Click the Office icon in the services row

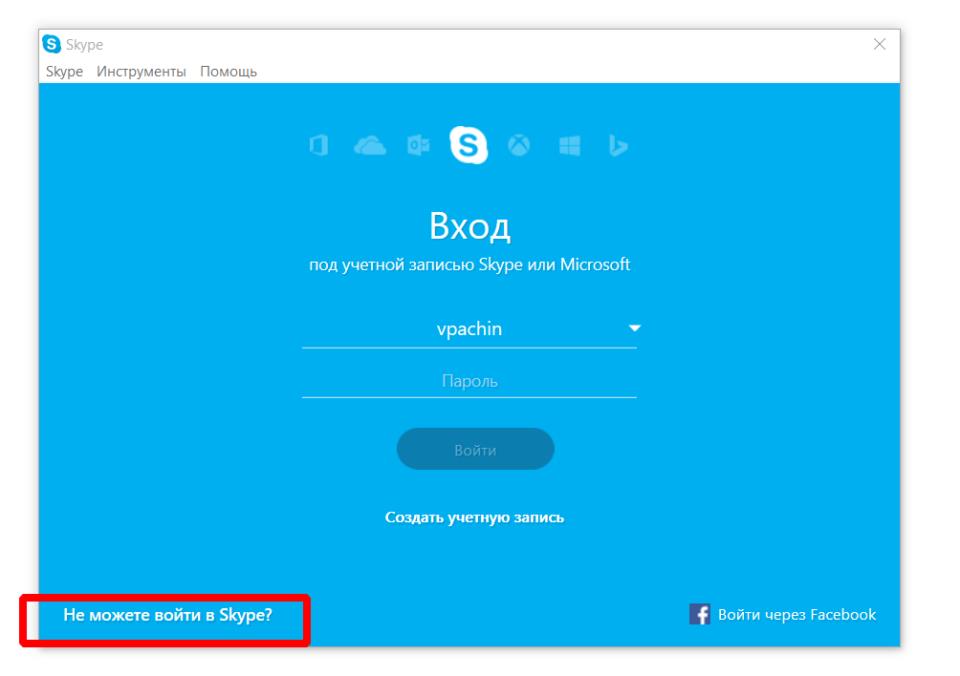coord(319,146)
